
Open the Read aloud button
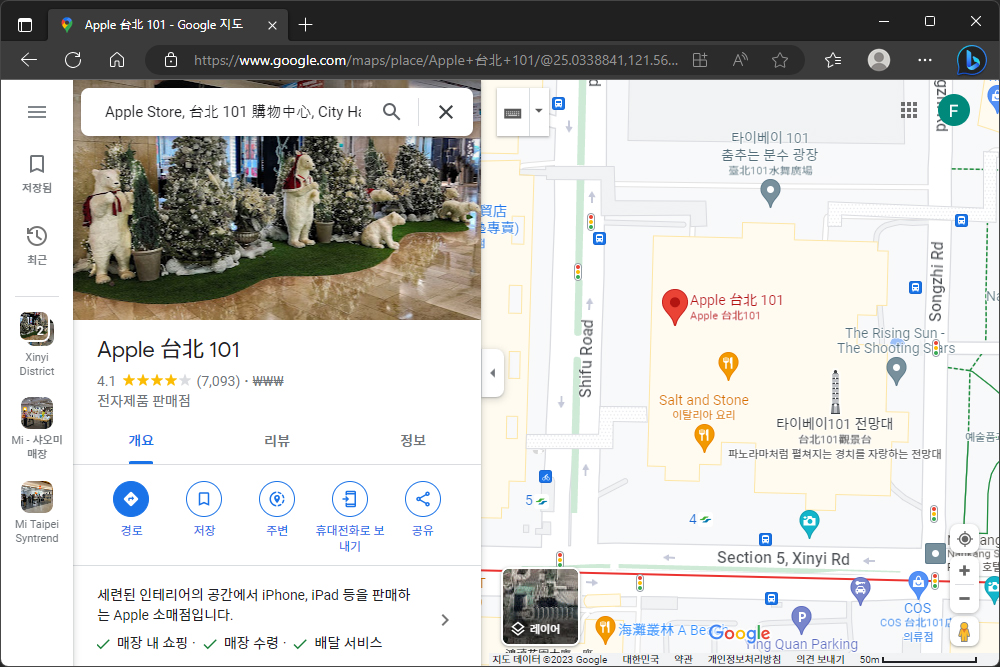pos(740,61)
